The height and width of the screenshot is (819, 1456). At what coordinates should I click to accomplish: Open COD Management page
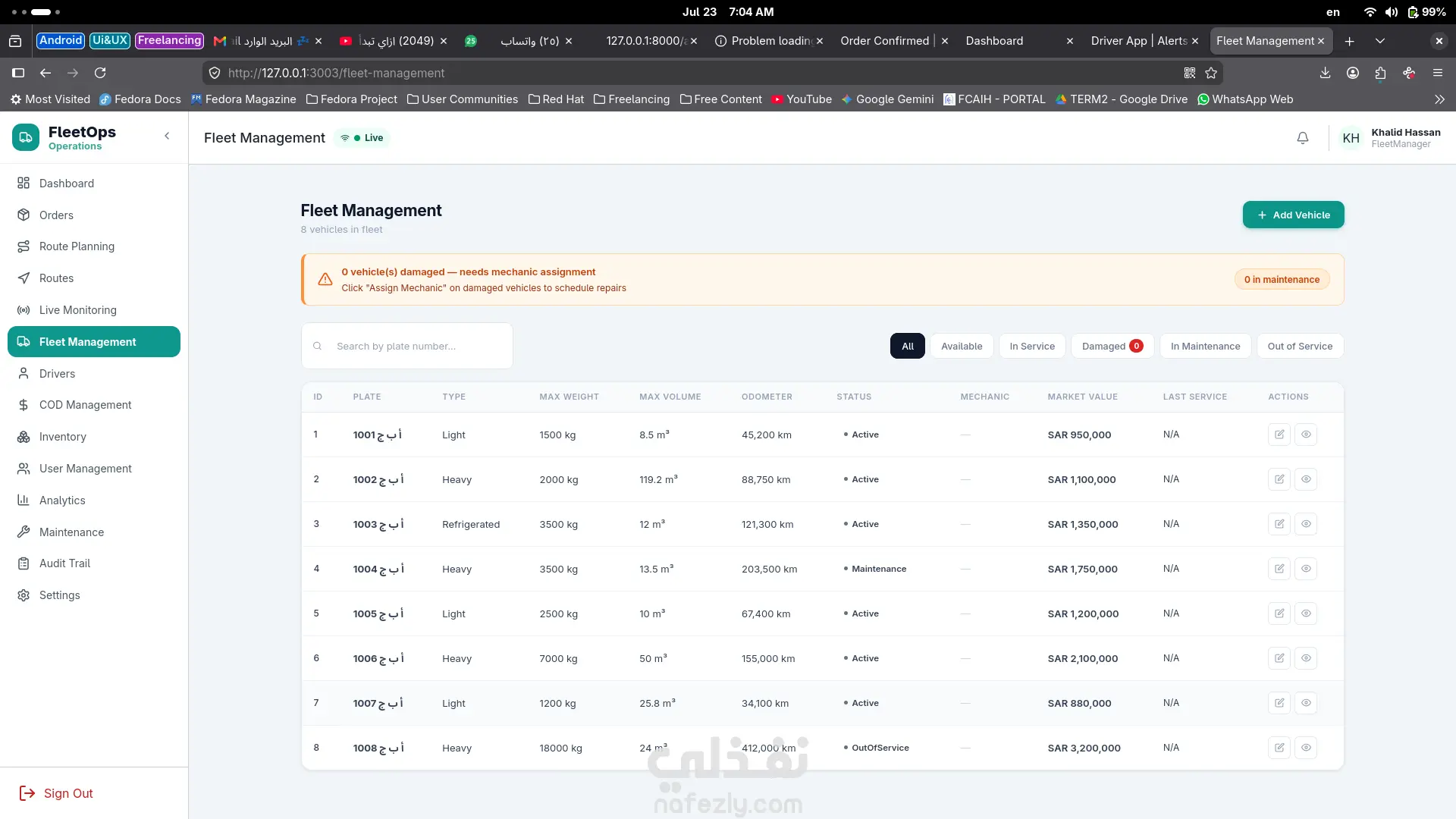click(x=94, y=405)
